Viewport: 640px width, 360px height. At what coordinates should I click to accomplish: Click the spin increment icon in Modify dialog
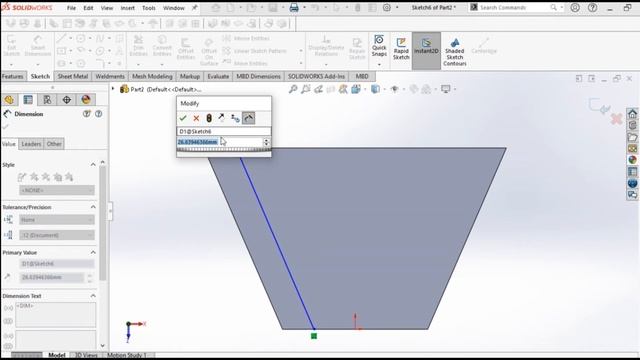(x=235, y=118)
